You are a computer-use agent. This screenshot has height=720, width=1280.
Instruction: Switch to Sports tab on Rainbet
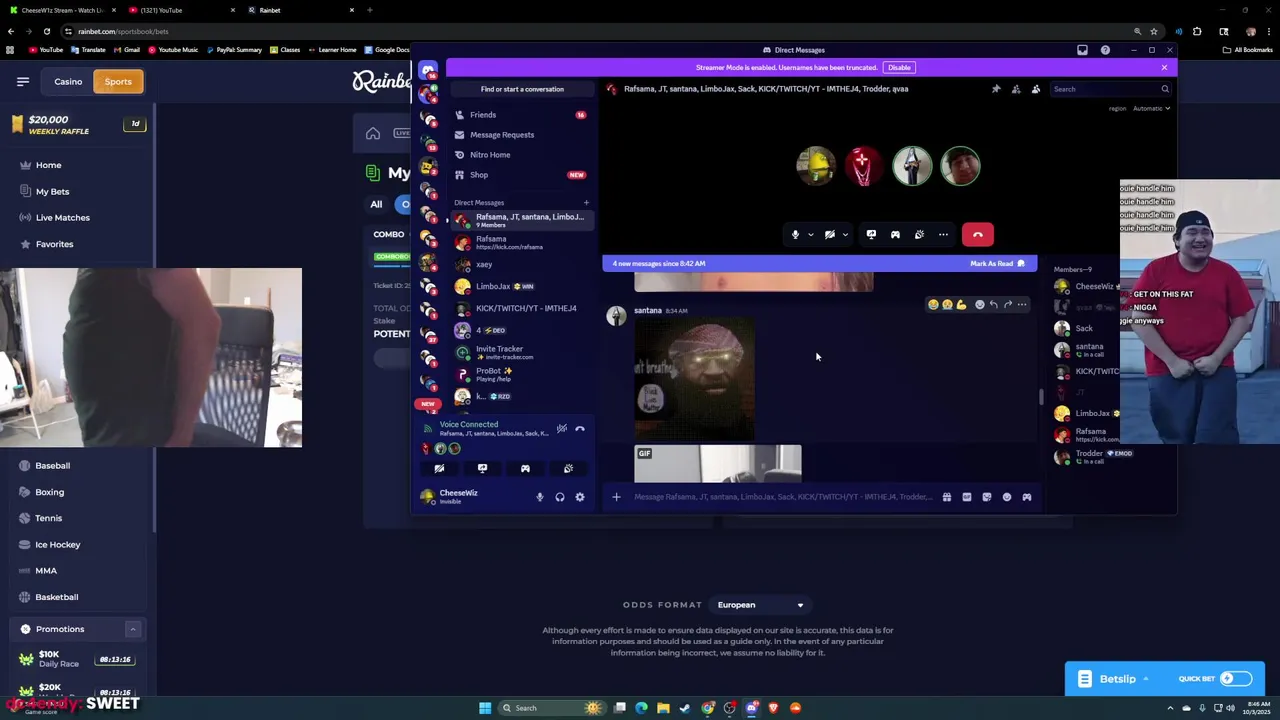118,81
